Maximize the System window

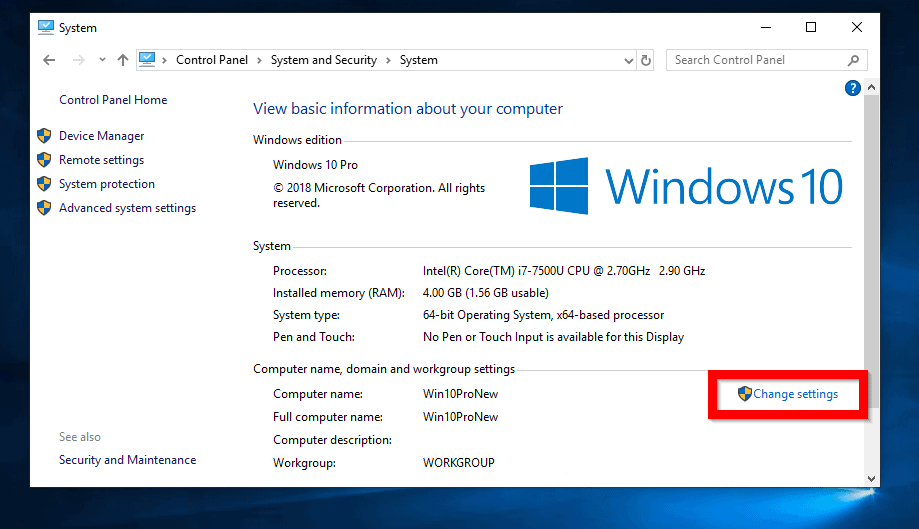[811, 28]
